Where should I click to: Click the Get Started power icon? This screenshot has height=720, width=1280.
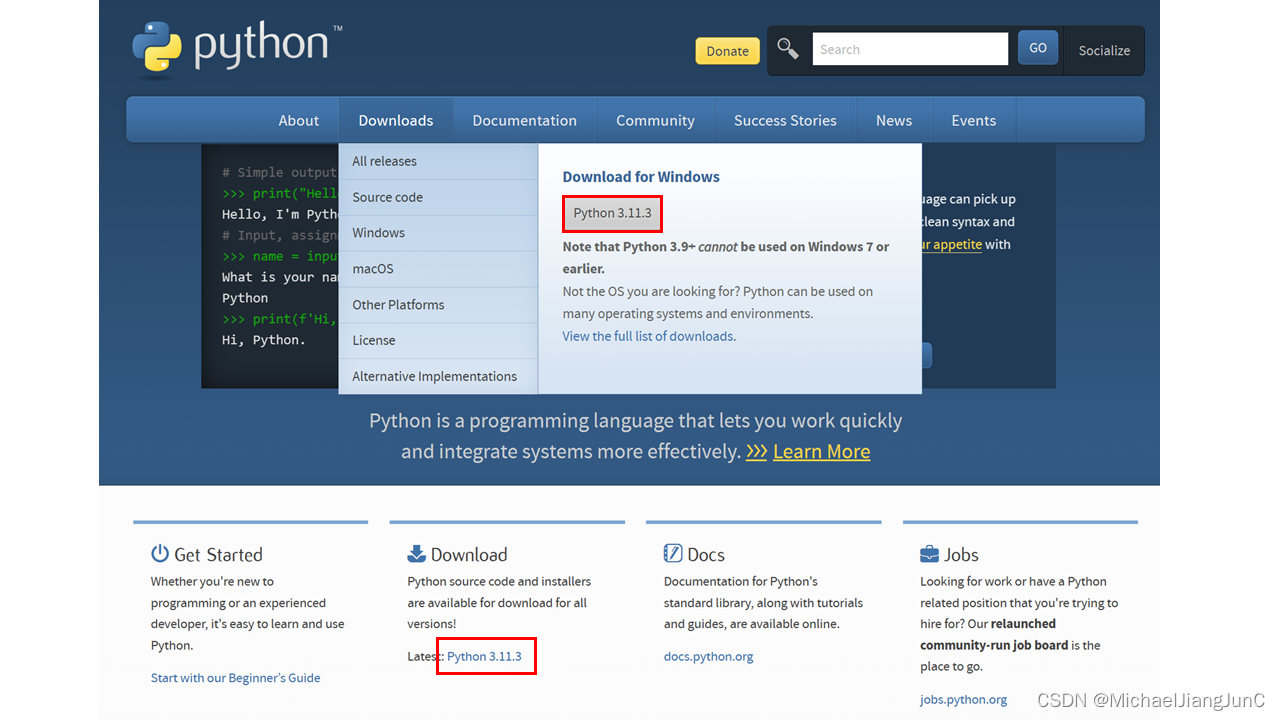click(x=160, y=554)
